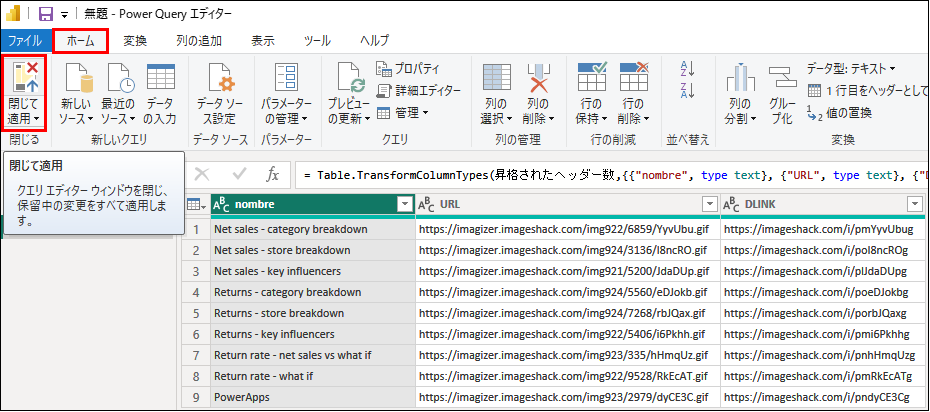Click the ABC type icon of URL column
The height and width of the screenshot is (412, 930).
pyautogui.click(x=426, y=205)
